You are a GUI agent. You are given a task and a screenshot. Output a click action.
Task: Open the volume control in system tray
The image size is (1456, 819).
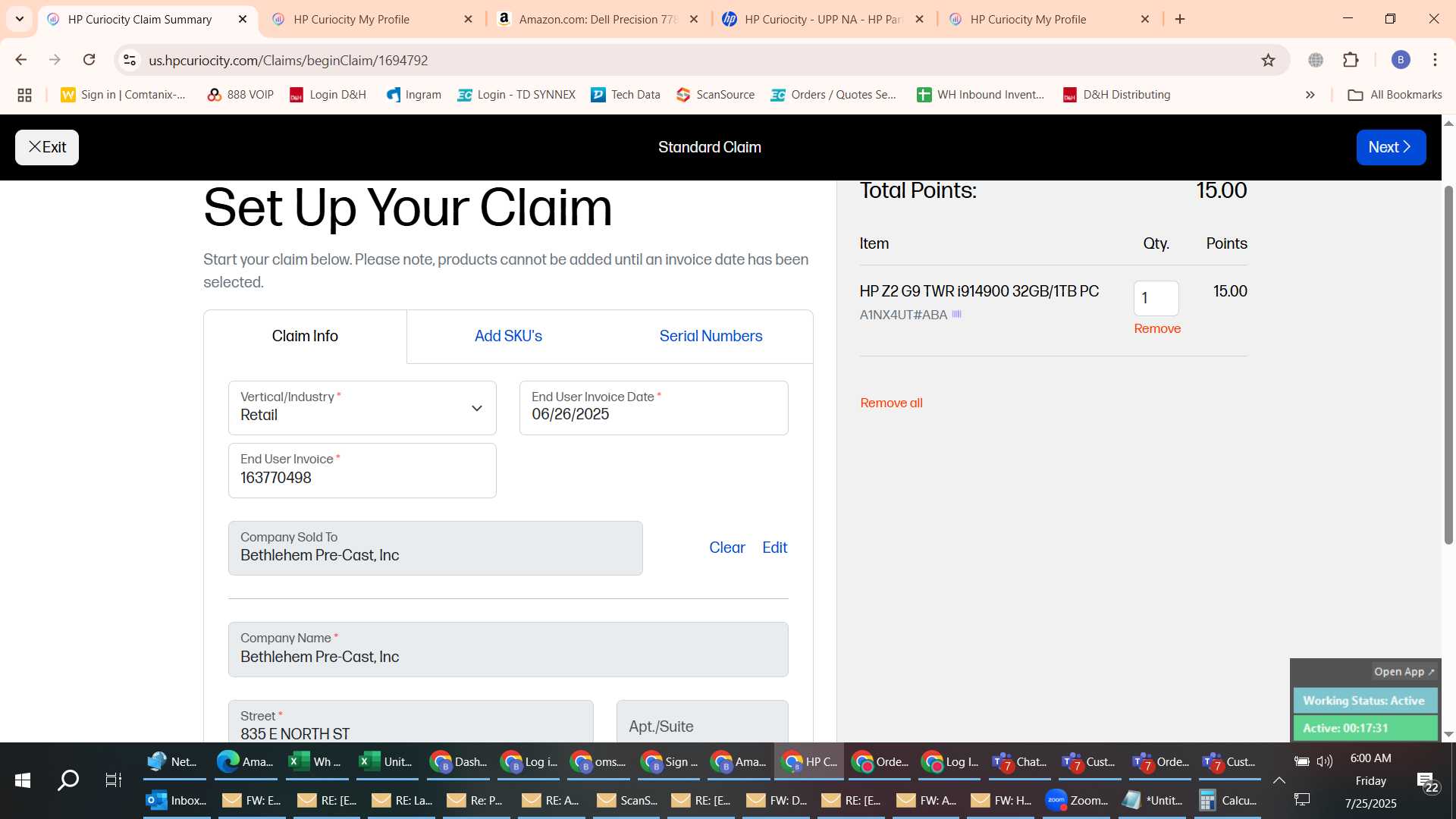1324,761
